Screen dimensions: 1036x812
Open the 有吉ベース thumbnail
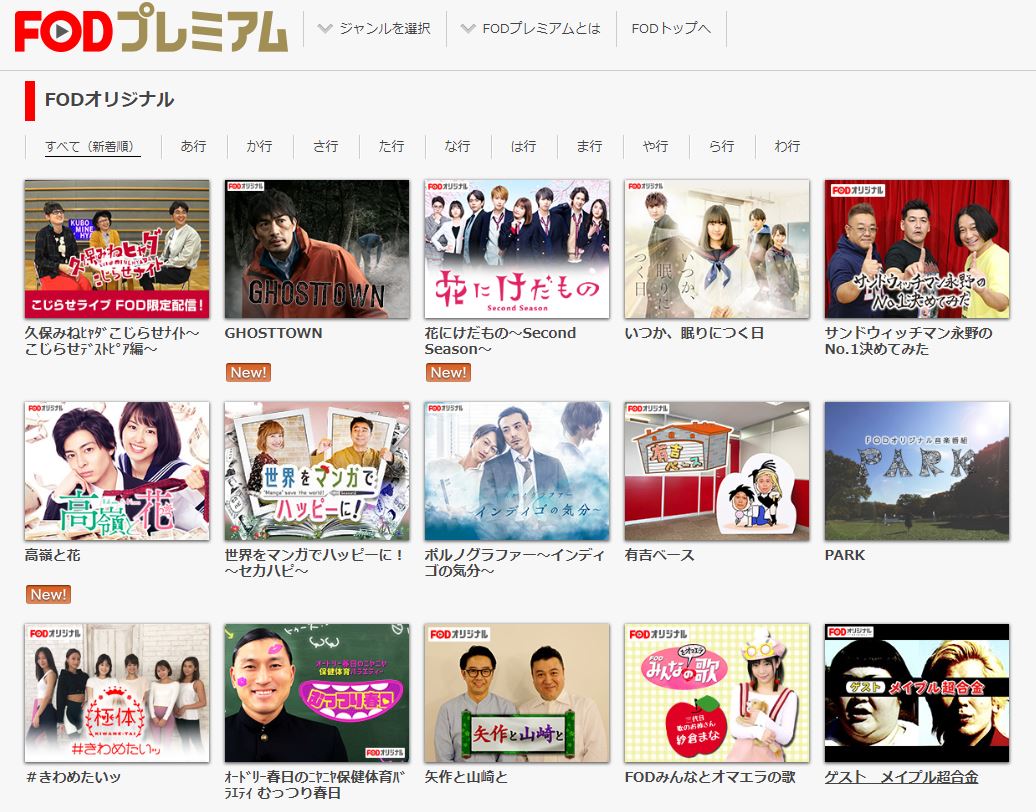[x=717, y=471]
